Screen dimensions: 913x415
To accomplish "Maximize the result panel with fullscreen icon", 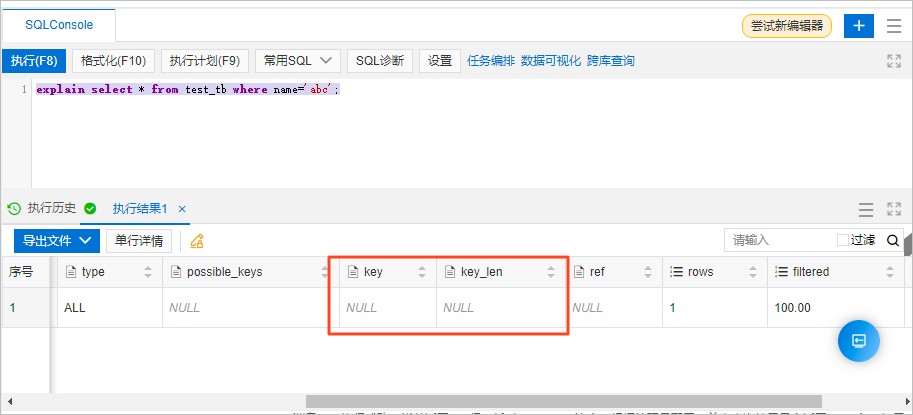I will (894, 210).
